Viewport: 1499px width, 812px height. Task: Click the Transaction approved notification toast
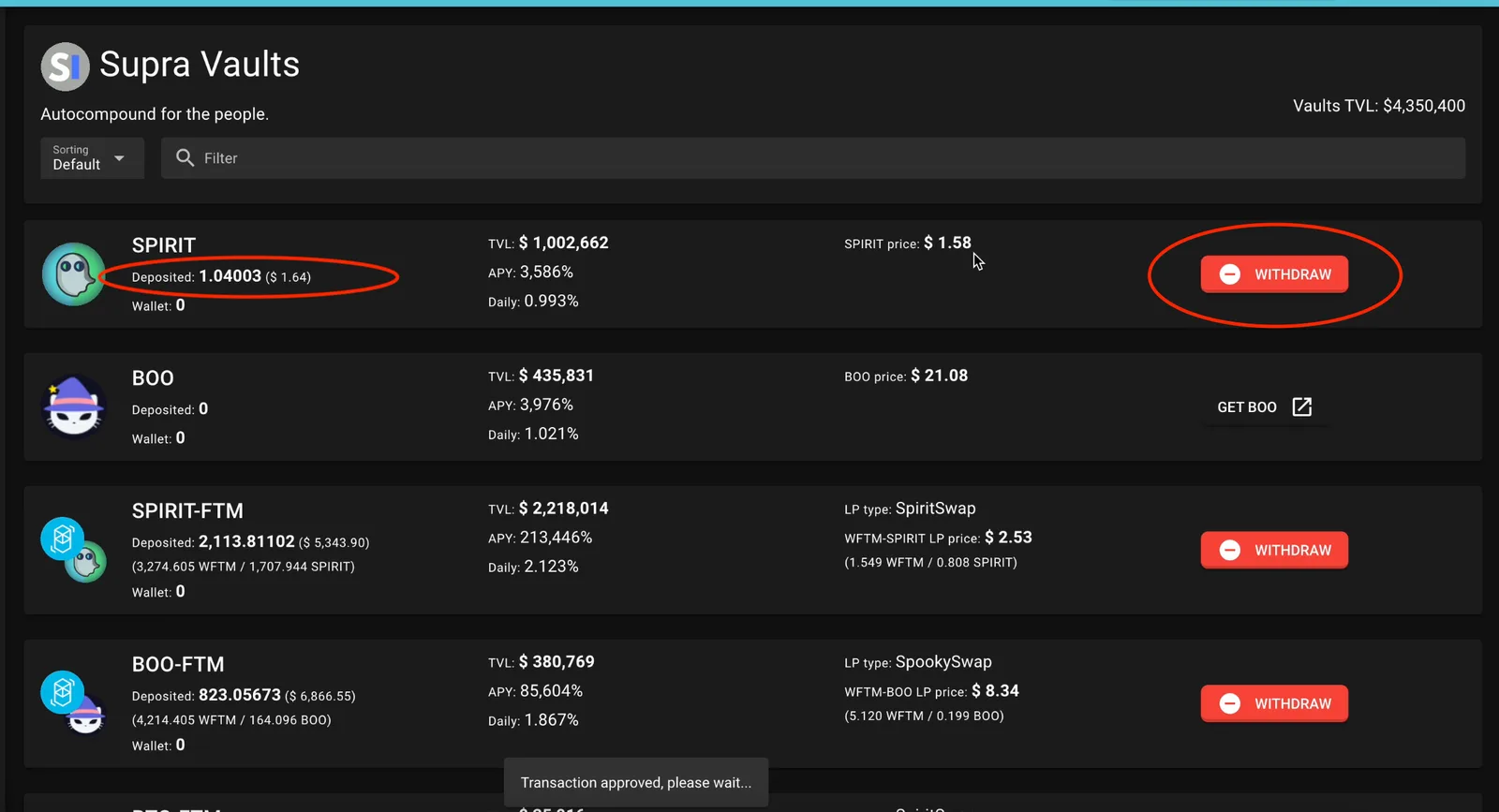coord(636,783)
